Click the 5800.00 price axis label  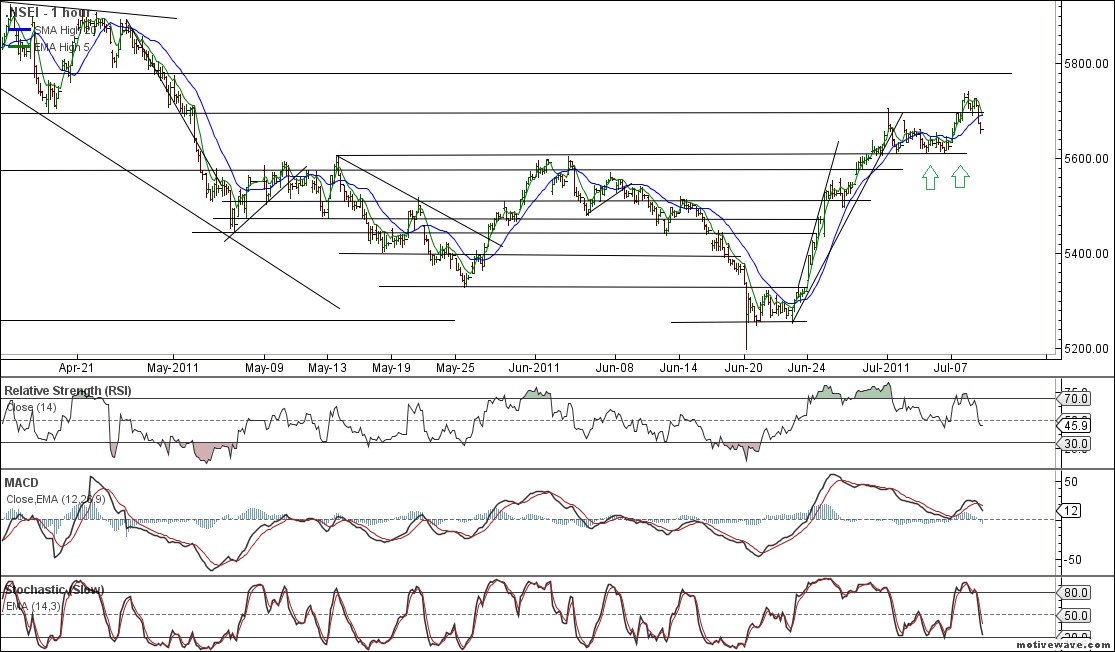click(1083, 63)
